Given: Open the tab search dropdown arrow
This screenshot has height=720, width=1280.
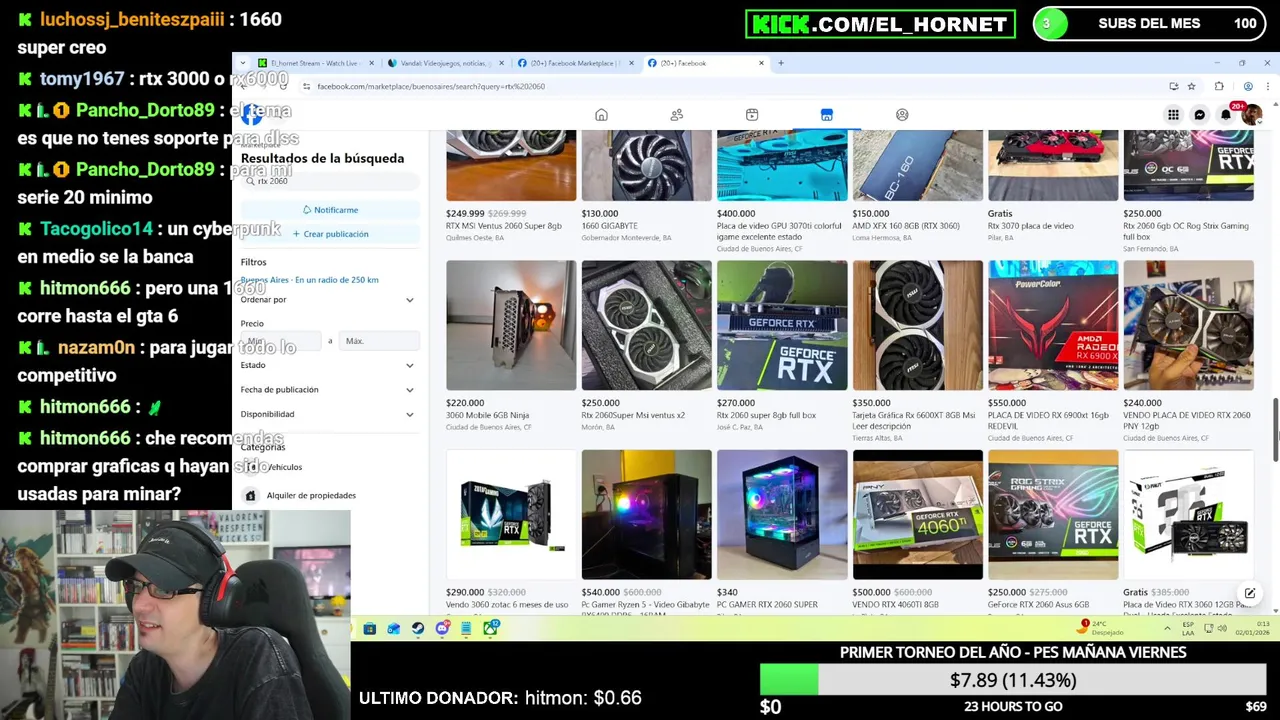Looking at the screenshot, I should (x=243, y=63).
